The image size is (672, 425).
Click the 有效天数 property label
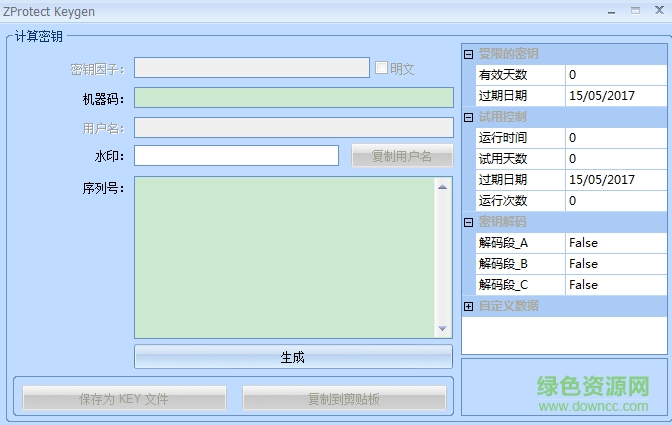pos(503,75)
